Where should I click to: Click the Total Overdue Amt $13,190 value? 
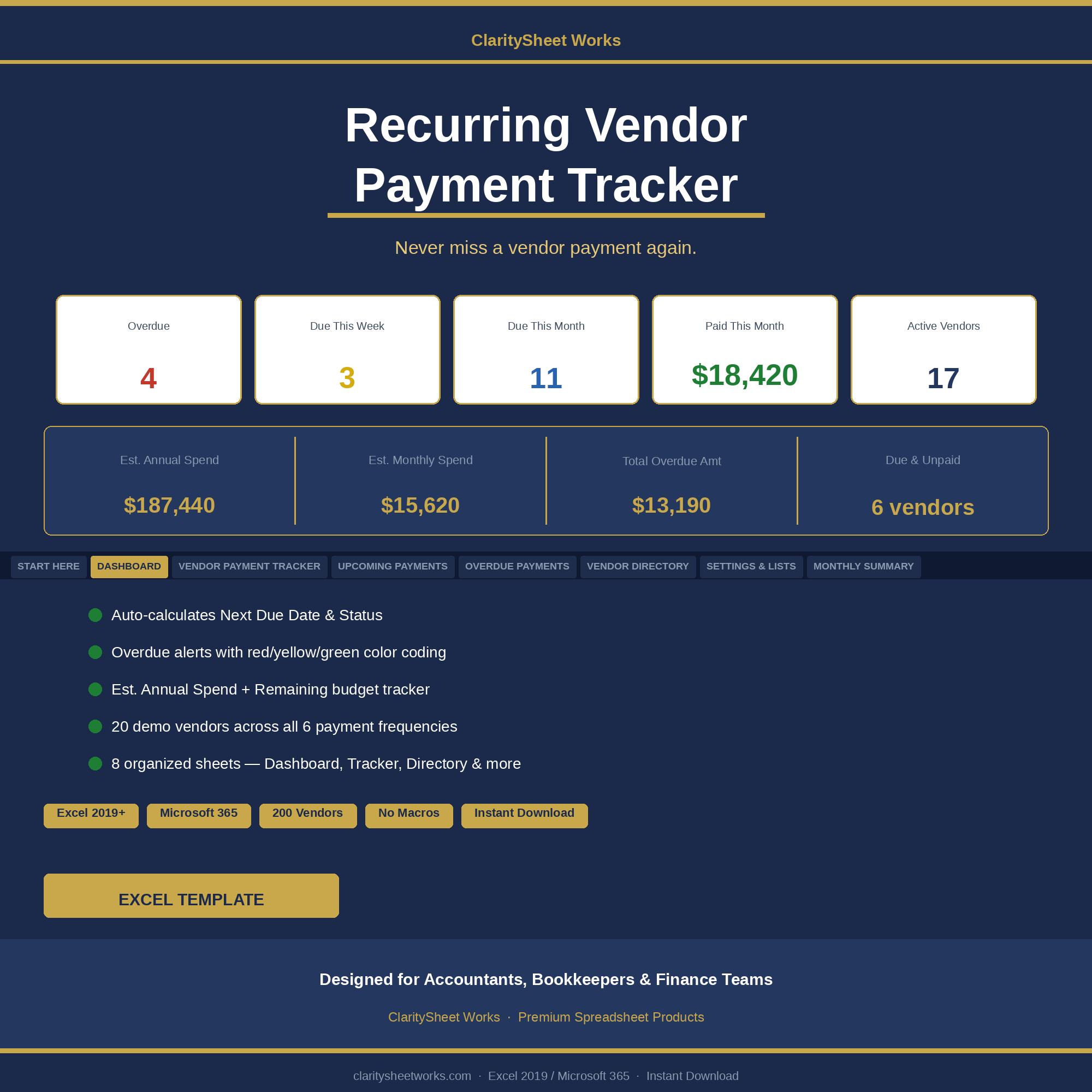click(672, 505)
